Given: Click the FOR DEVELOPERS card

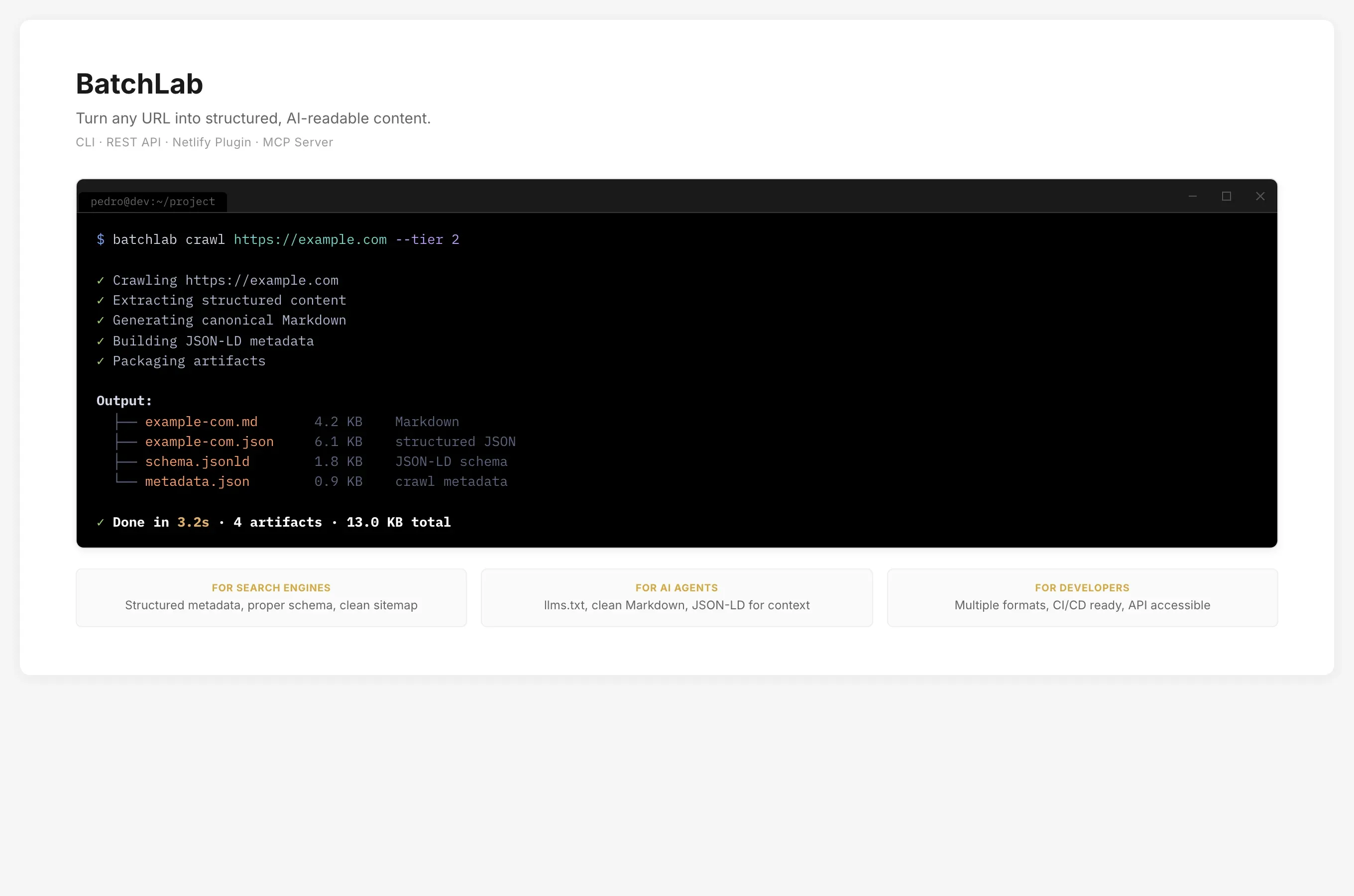Looking at the screenshot, I should (1082, 597).
